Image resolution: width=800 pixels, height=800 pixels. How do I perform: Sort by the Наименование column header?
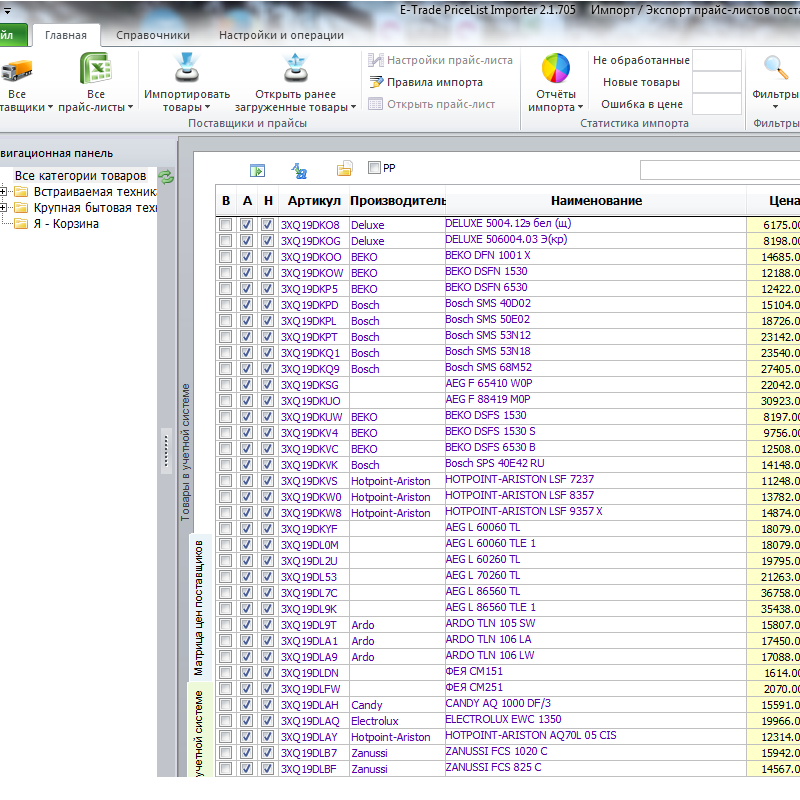596,201
